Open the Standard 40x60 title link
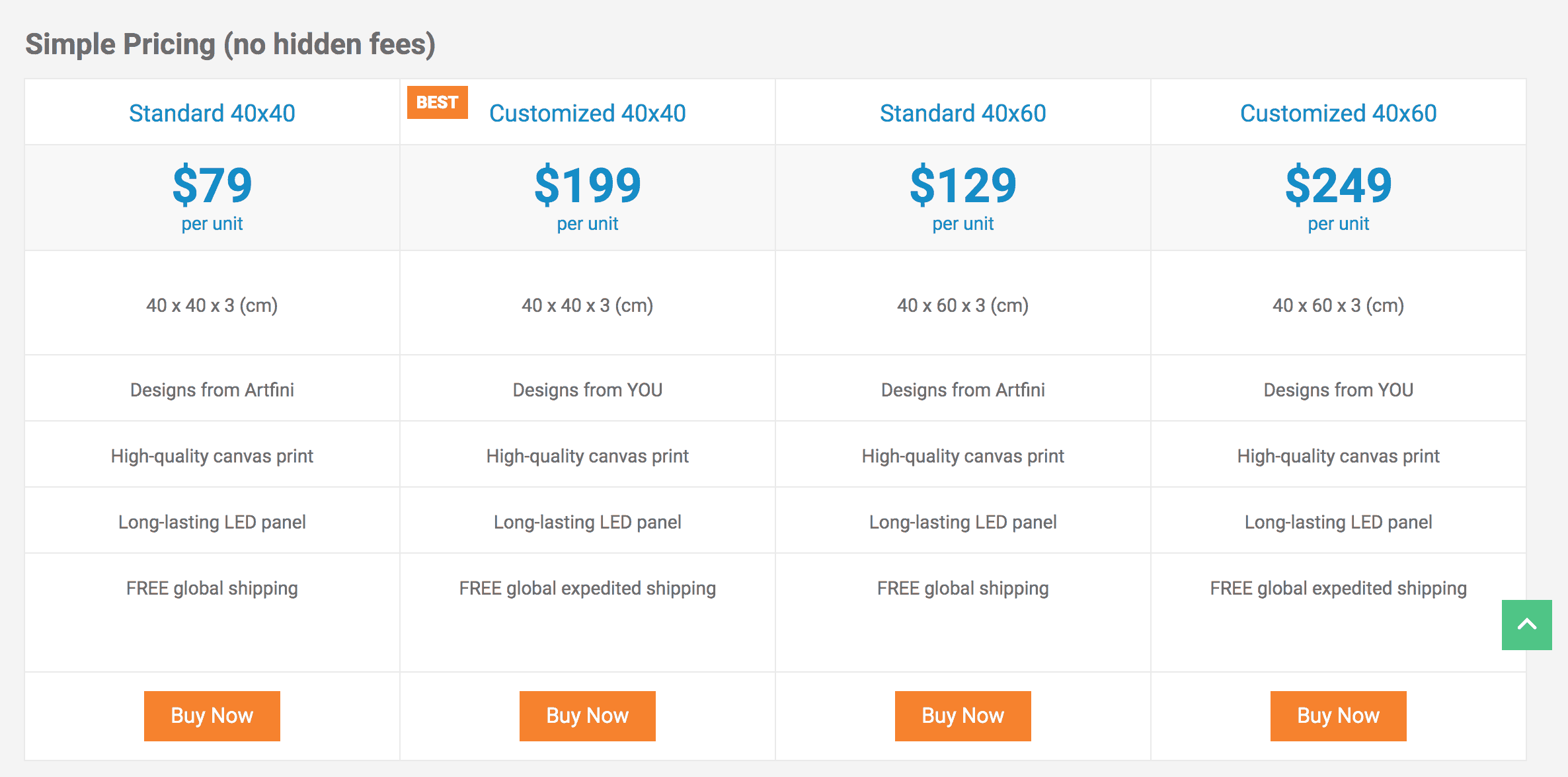Image resolution: width=1568 pixels, height=777 pixels. pyautogui.click(x=962, y=113)
